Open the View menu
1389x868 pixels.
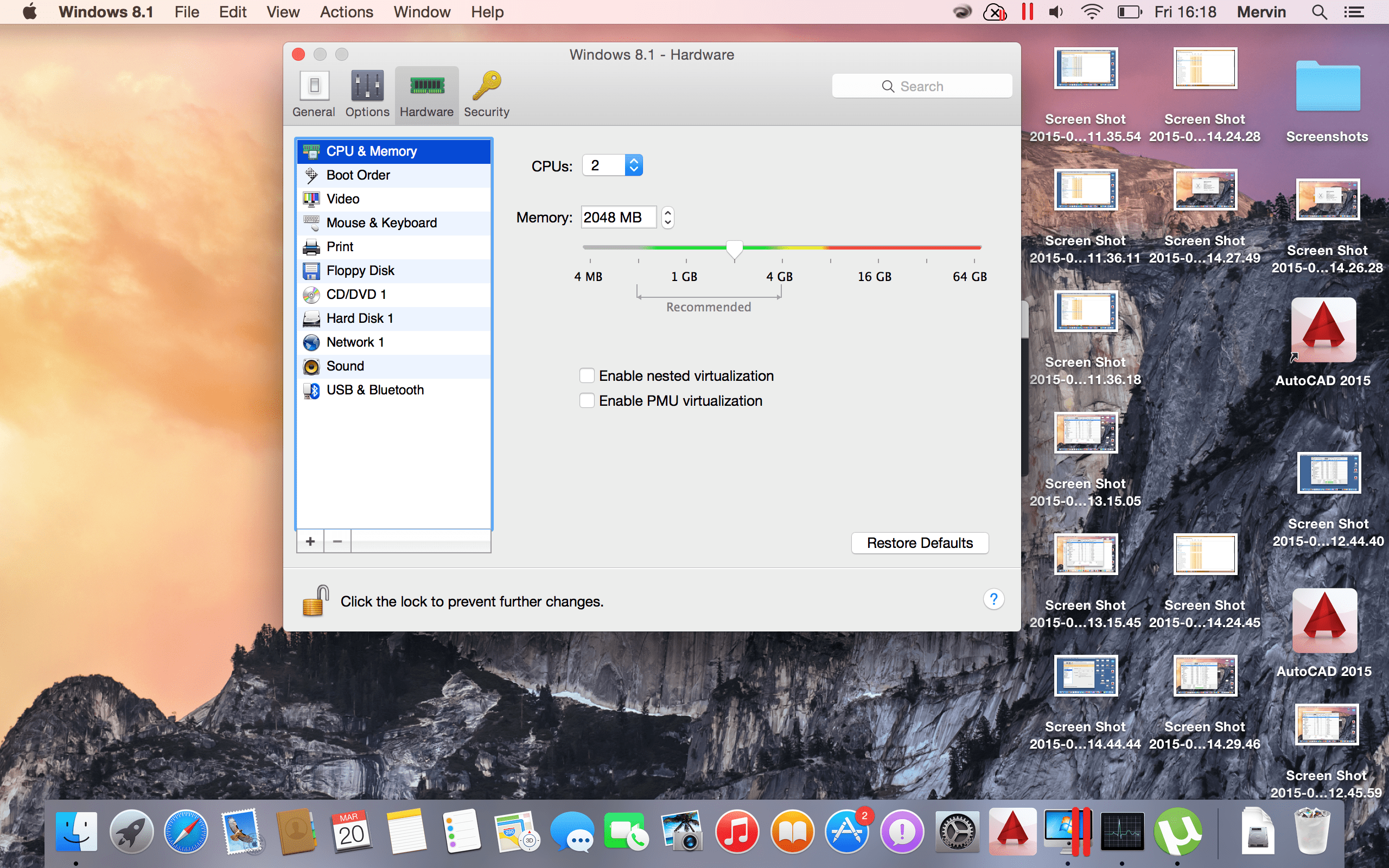click(x=283, y=12)
